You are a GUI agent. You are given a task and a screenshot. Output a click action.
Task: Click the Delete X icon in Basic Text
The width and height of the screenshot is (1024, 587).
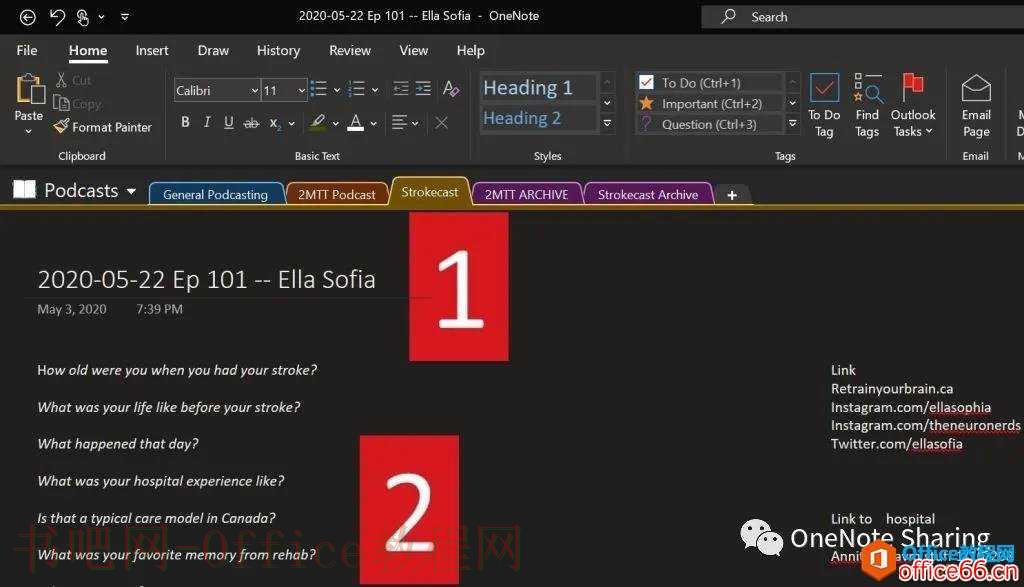coord(441,123)
